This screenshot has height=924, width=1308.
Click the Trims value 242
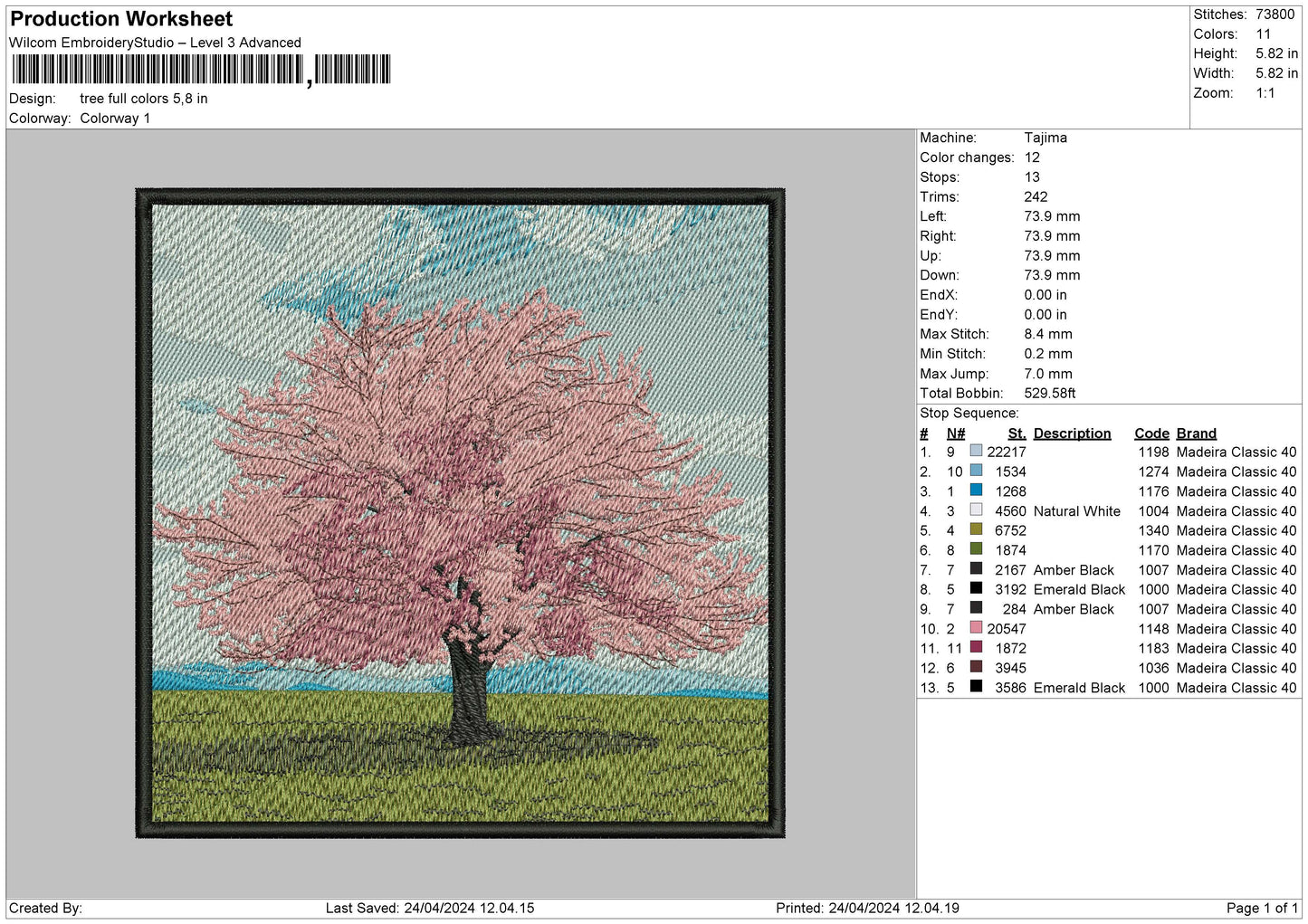pos(1036,196)
